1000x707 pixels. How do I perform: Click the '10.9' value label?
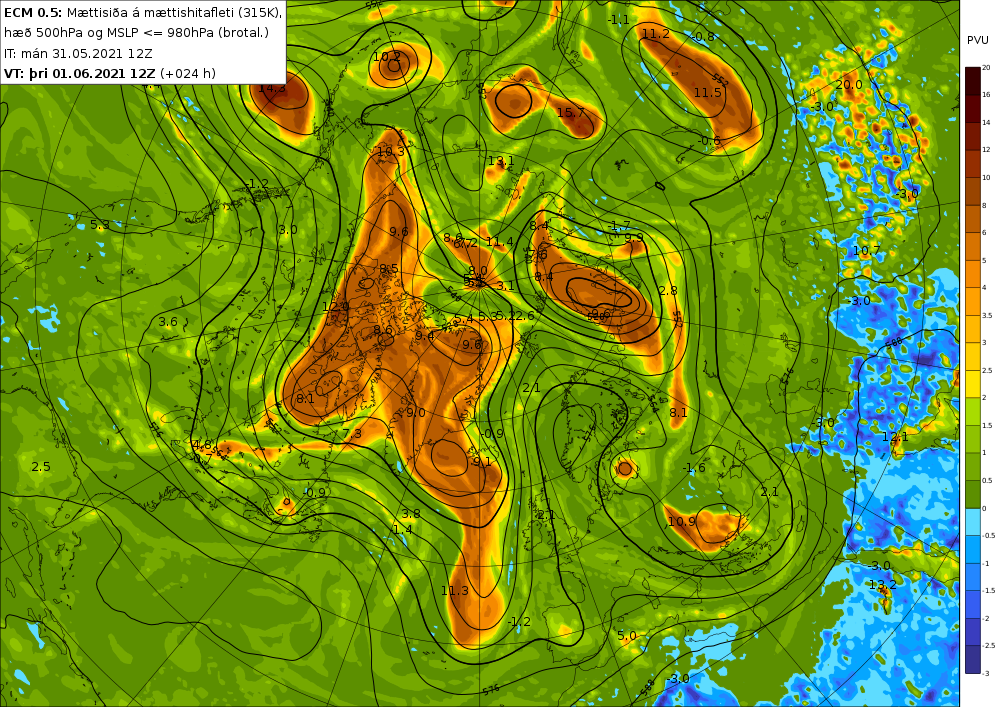(x=682, y=521)
